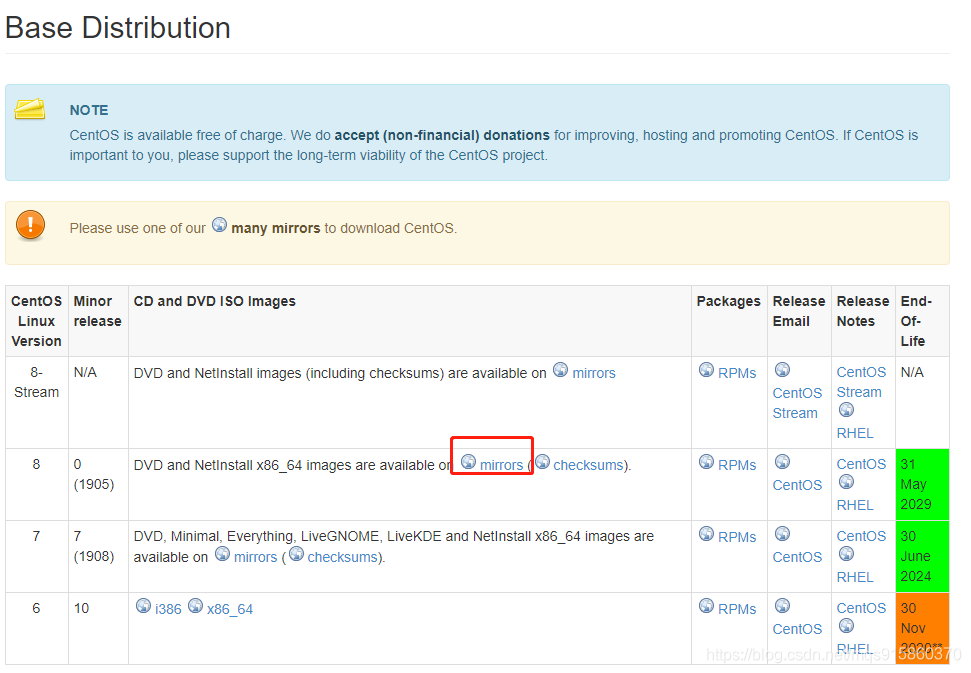The image size is (971, 673).
Task: Open CentOS release notes link in version 8 row
Action: [861, 464]
